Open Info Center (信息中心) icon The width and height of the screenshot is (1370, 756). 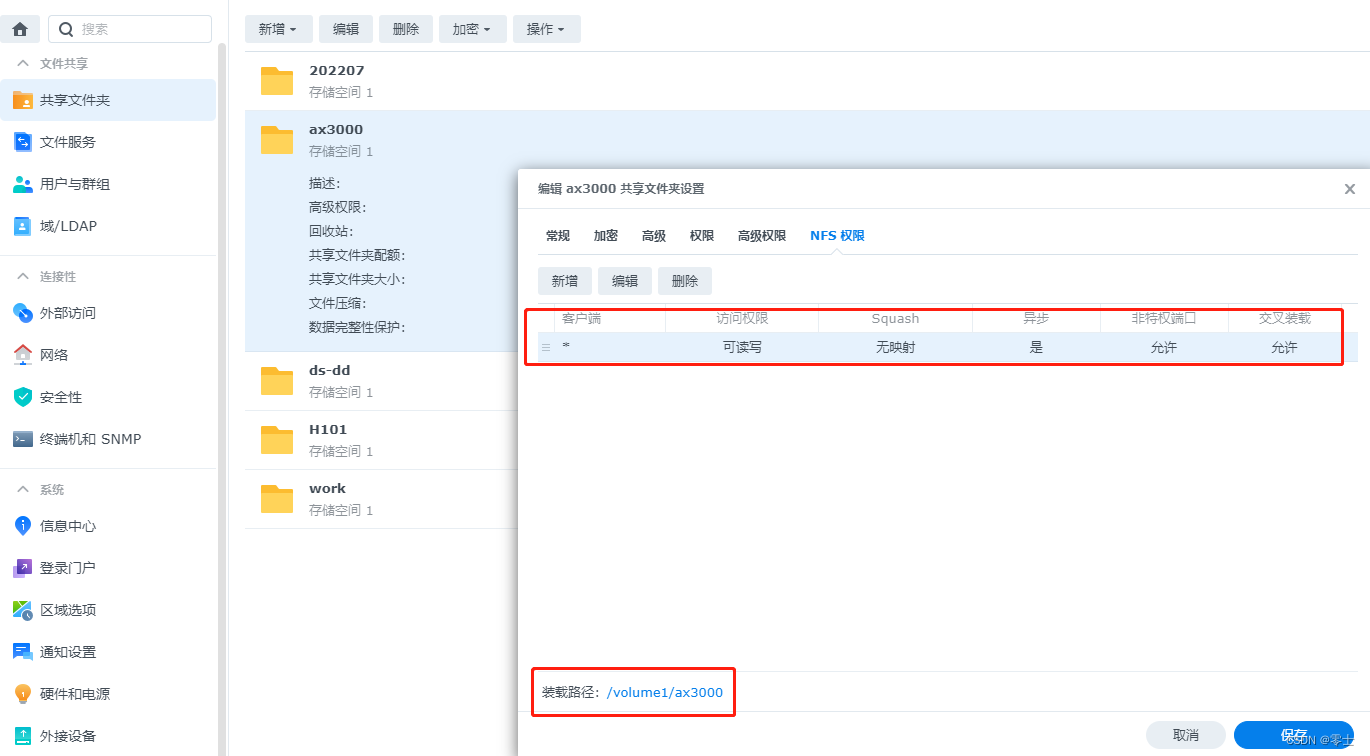coord(22,526)
